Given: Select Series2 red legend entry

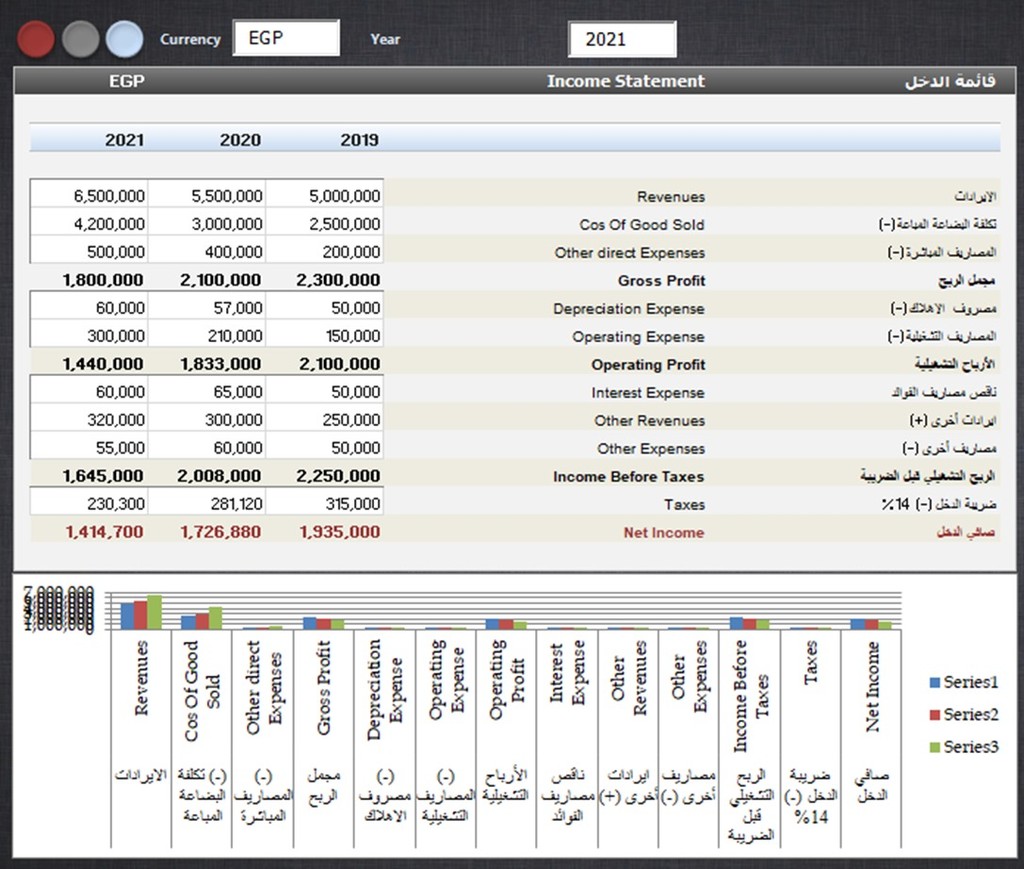Looking at the screenshot, I should (964, 714).
